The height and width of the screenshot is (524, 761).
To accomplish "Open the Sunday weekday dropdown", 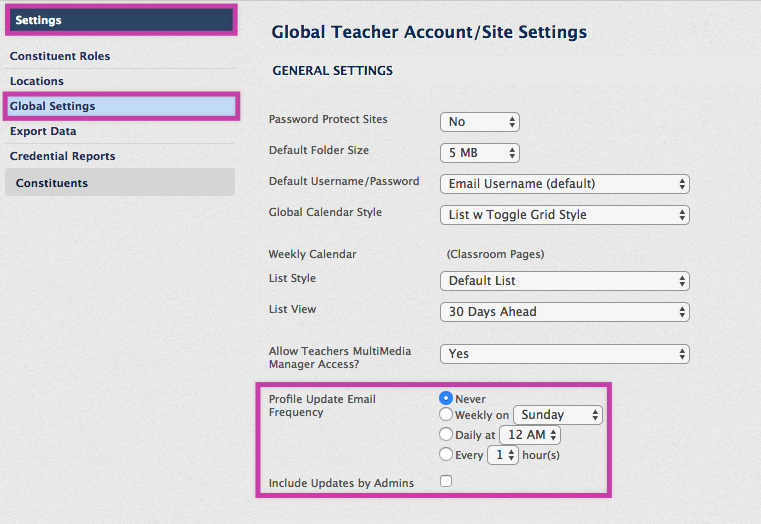I will pos(558,415).
